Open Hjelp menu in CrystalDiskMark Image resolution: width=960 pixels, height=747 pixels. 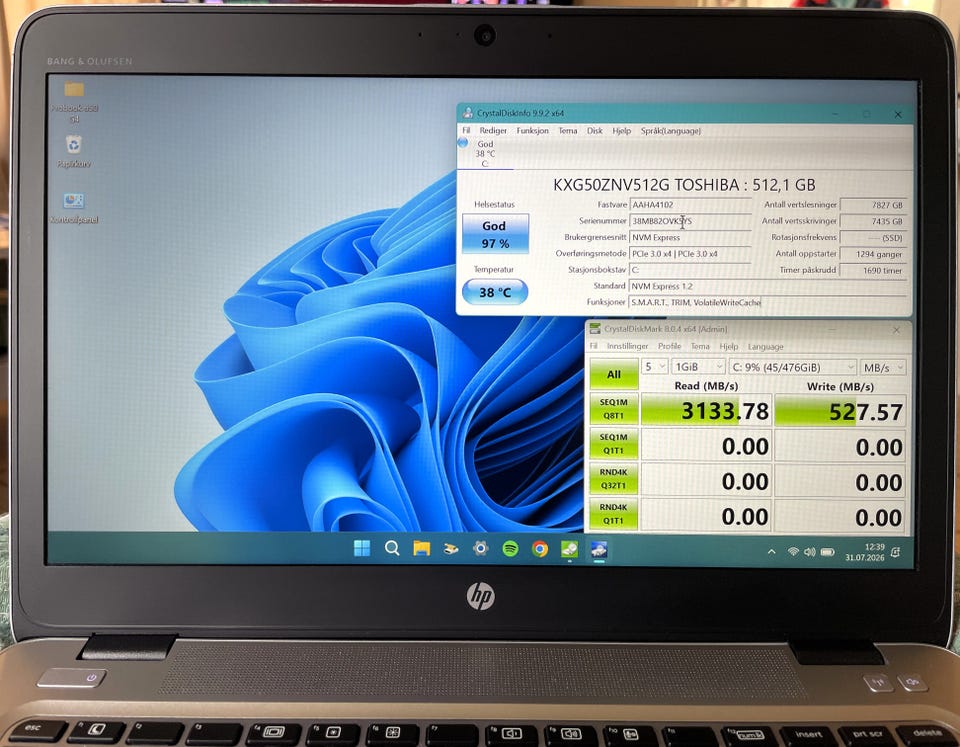pyautogui.click(x=729, y=346)
